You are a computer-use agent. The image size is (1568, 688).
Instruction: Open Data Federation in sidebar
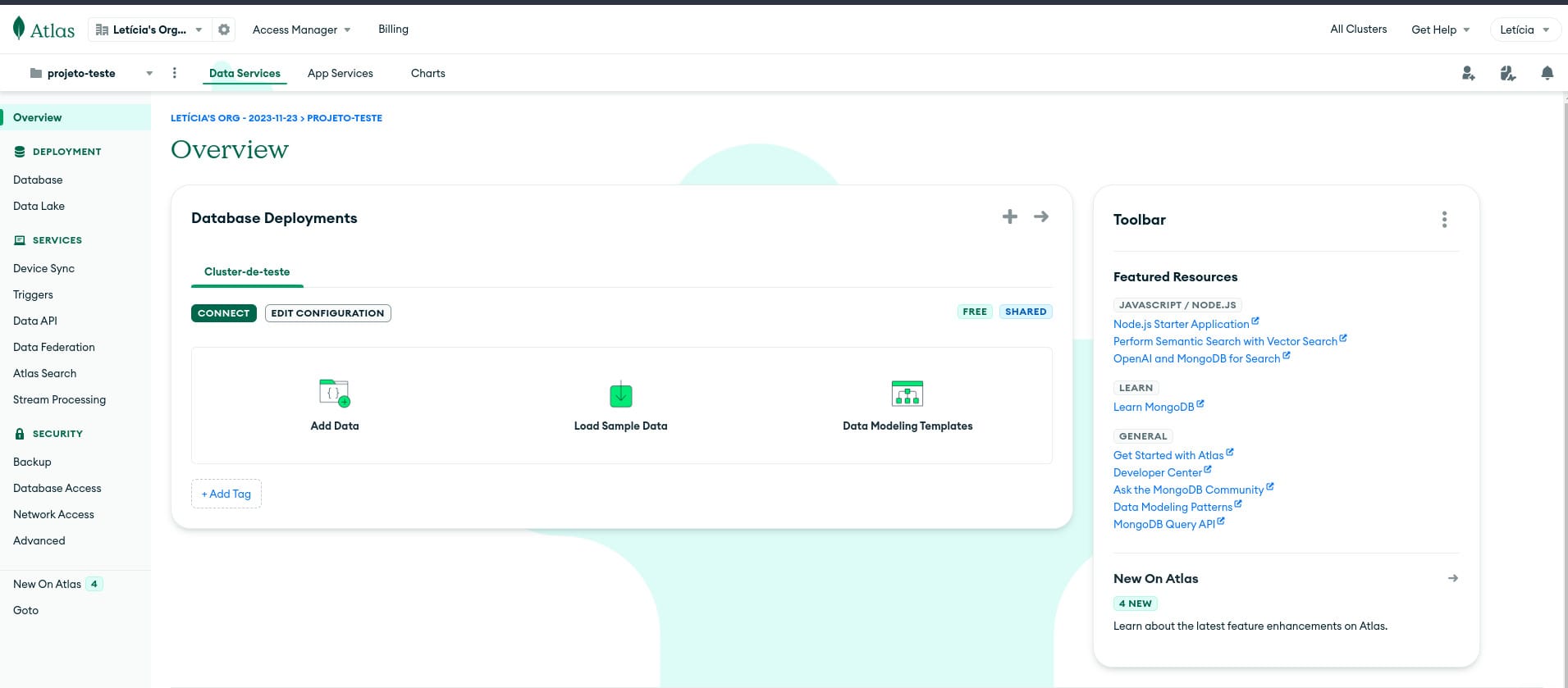coord(54,347)
